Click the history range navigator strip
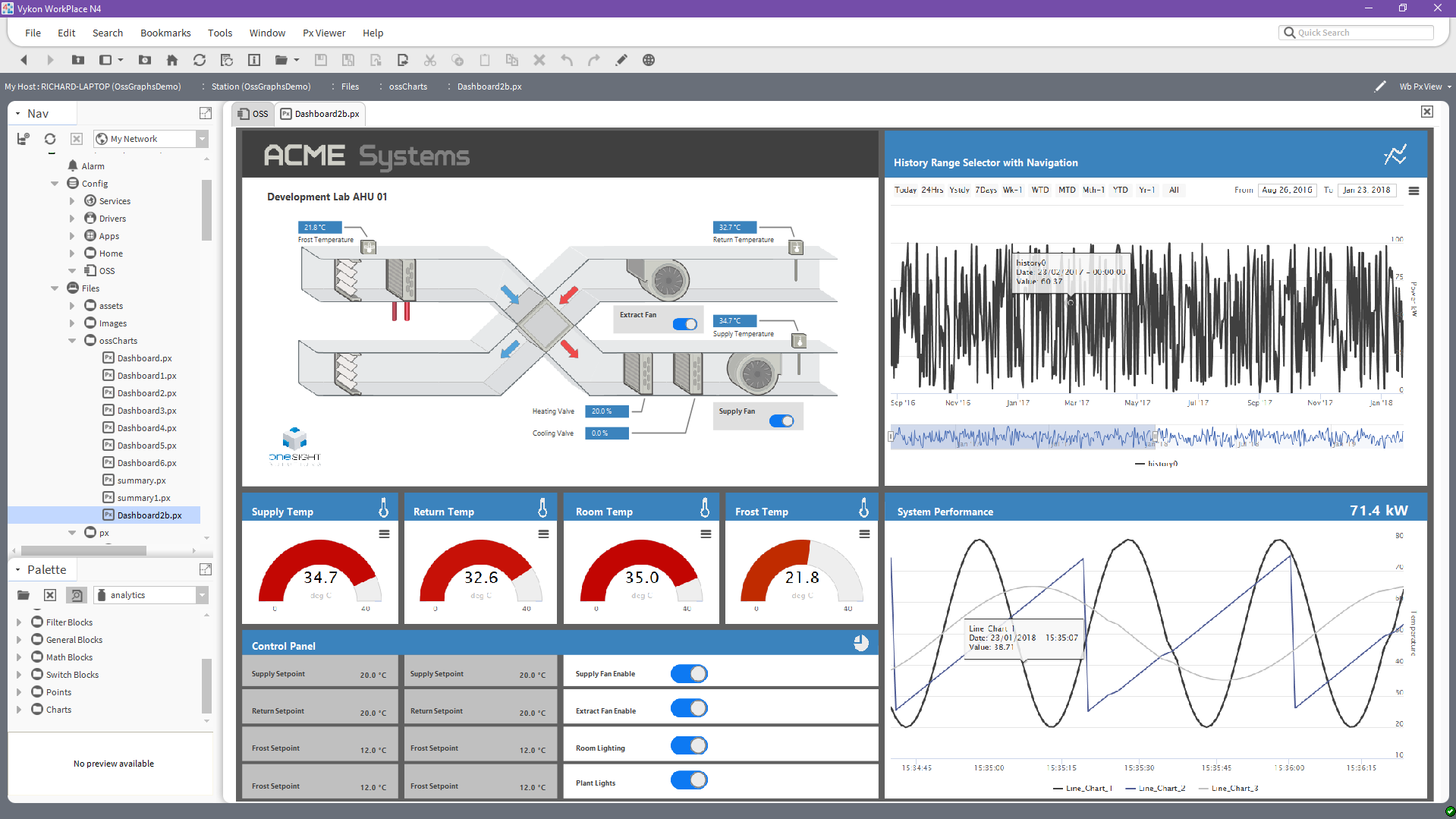Image resolution: width=1456 pixels, height=819 pixels. (1146, 438)
